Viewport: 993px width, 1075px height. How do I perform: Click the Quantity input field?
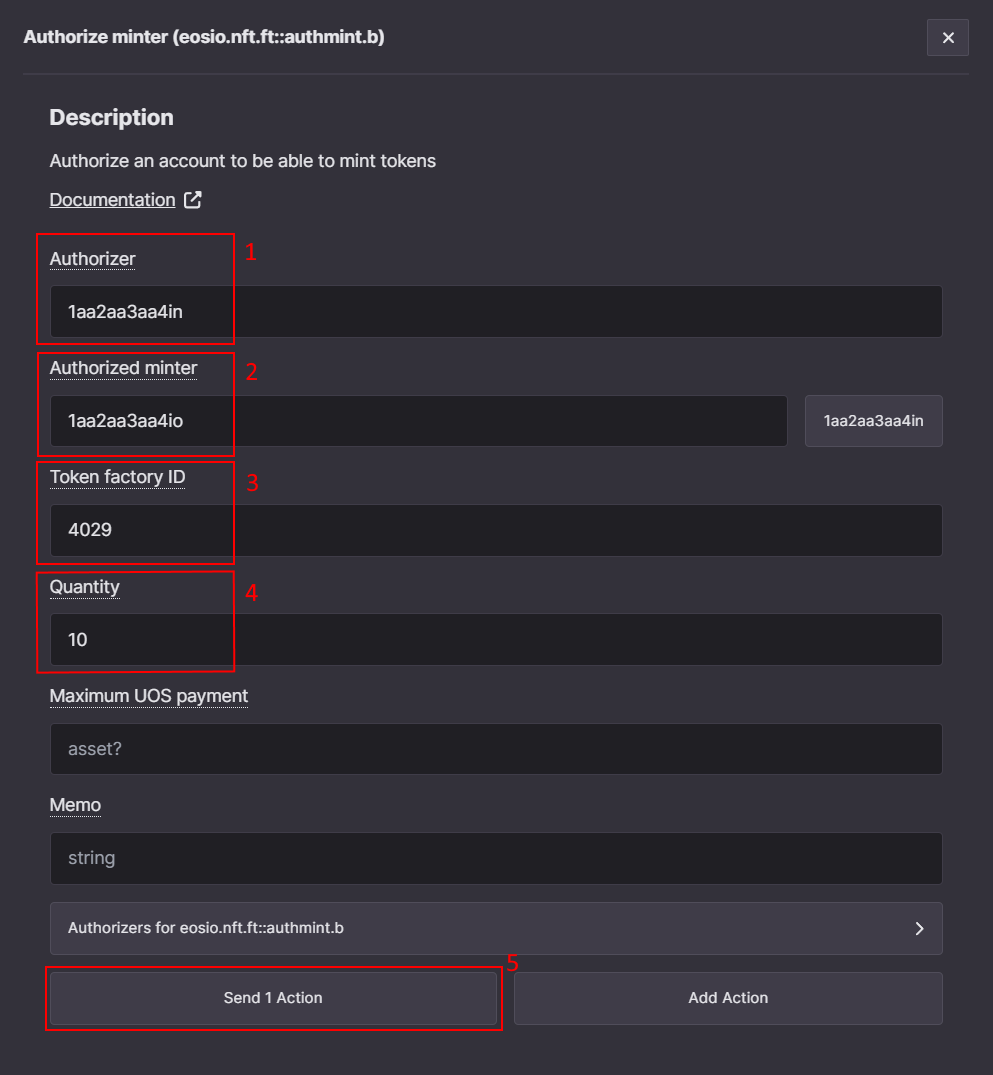(x=496, y=639)
